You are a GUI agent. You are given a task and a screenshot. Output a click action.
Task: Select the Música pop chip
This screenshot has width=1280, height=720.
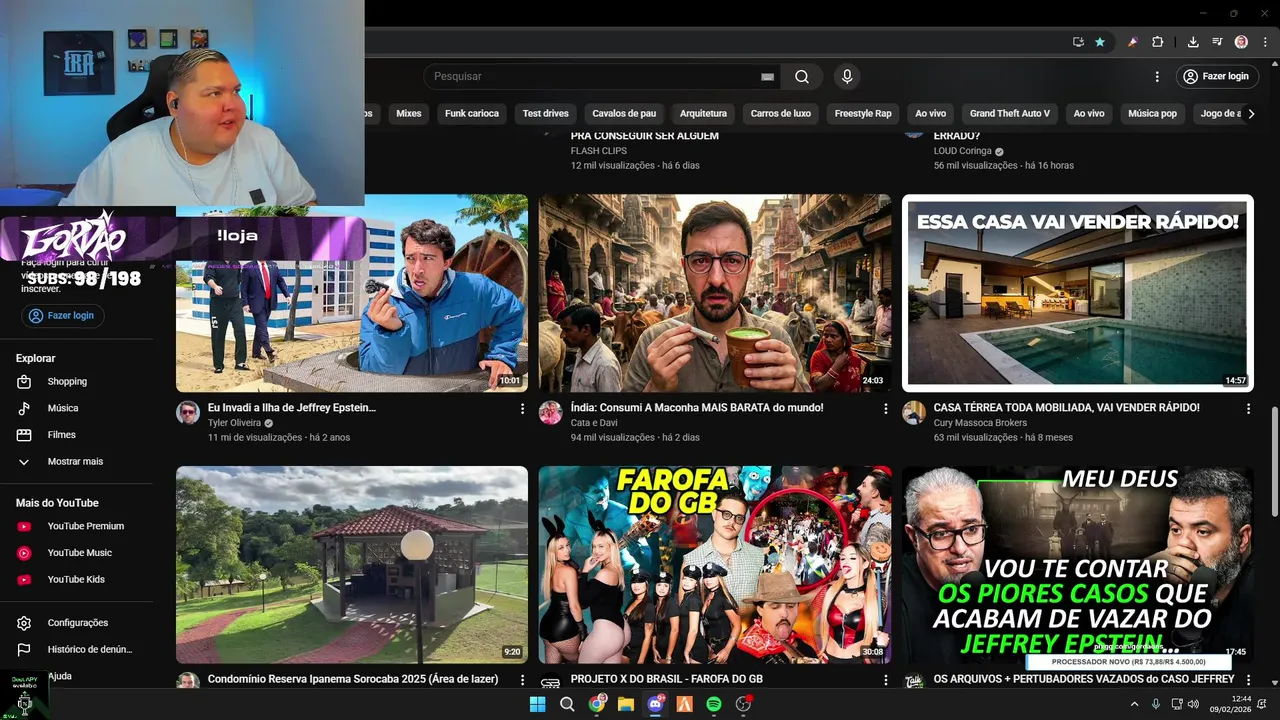click(x=1152, y=114)
